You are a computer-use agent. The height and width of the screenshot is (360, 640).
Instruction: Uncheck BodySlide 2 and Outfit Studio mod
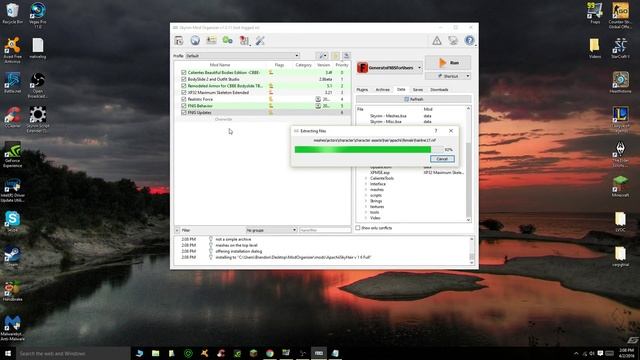tap(184, 79)
